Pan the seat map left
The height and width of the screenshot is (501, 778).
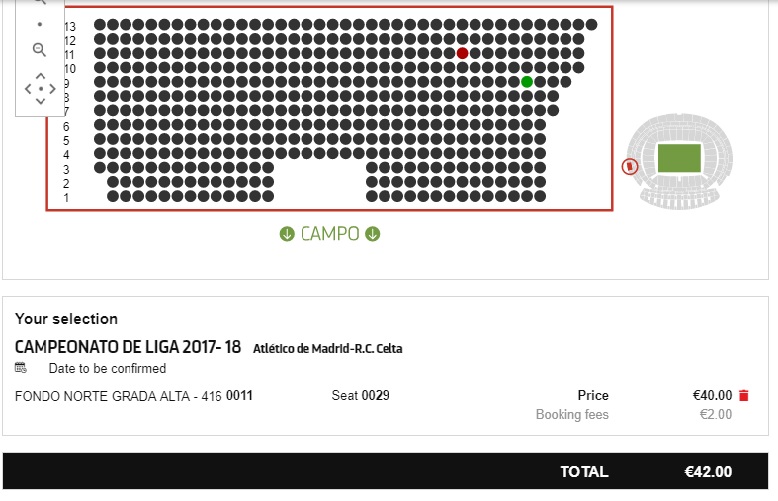27,88
